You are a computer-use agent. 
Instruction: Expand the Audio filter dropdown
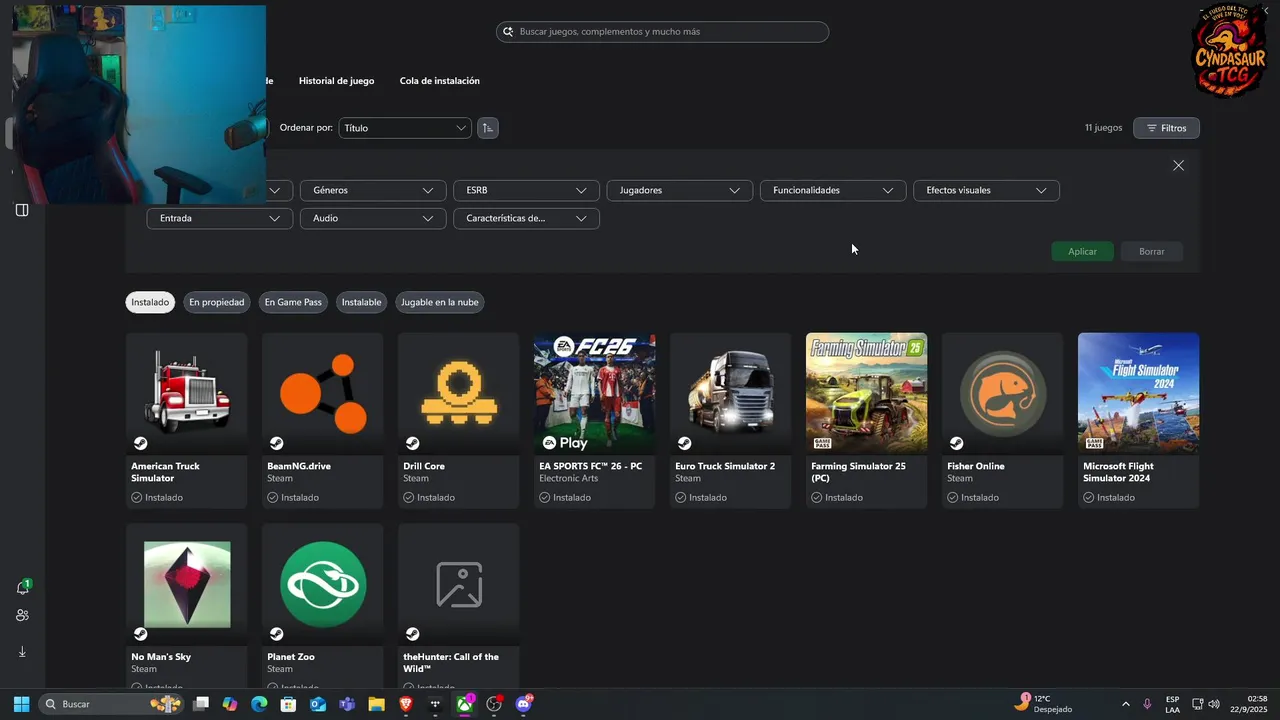373,218
